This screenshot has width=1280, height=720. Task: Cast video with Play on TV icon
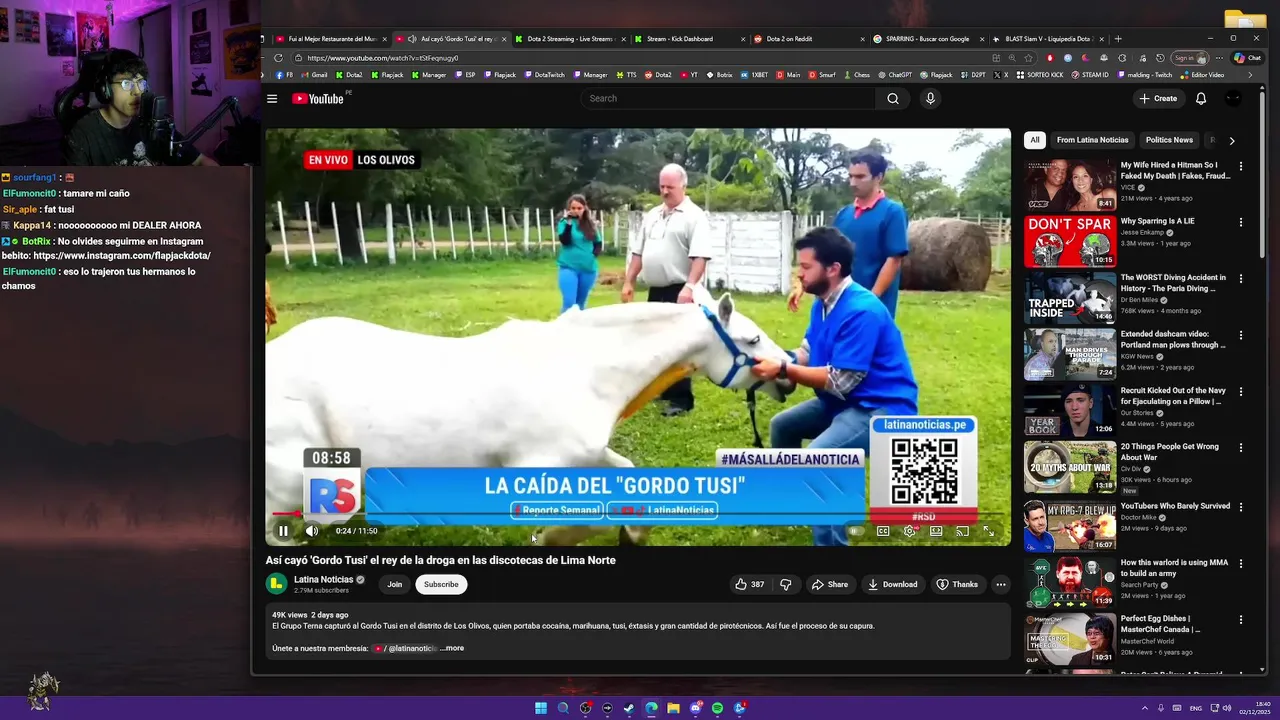coord(962,531)
